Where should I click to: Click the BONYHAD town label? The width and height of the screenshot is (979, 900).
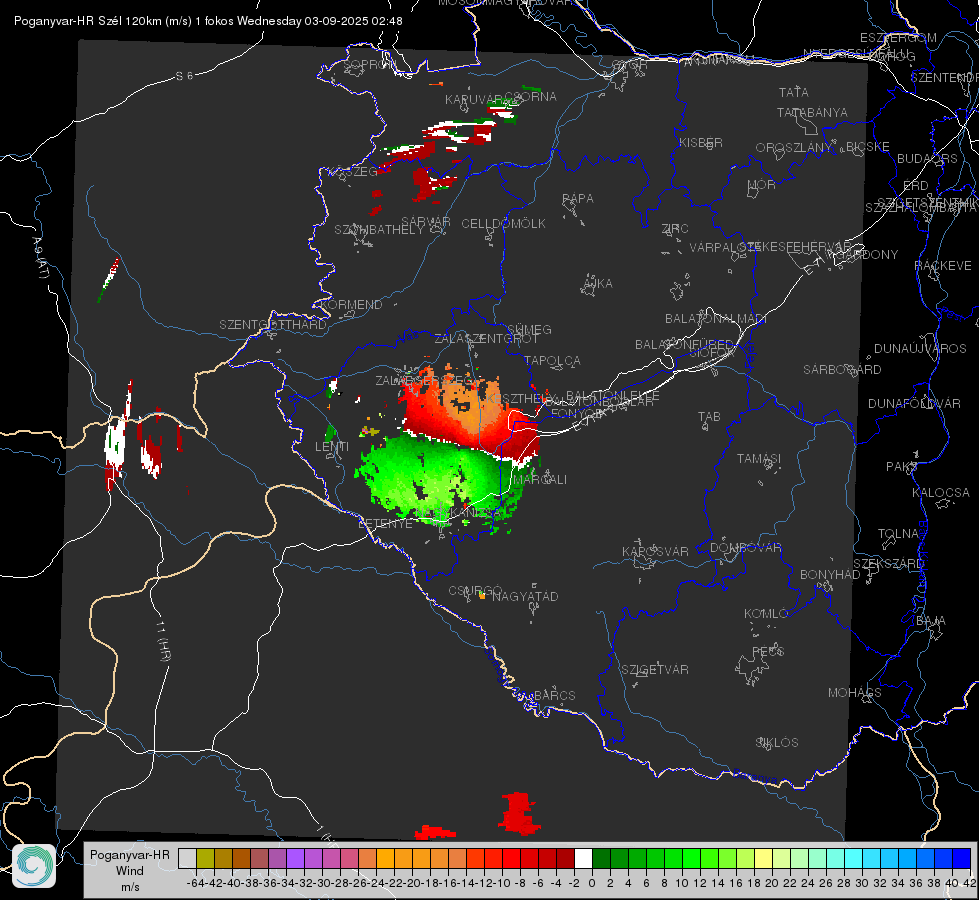point(830,575)
